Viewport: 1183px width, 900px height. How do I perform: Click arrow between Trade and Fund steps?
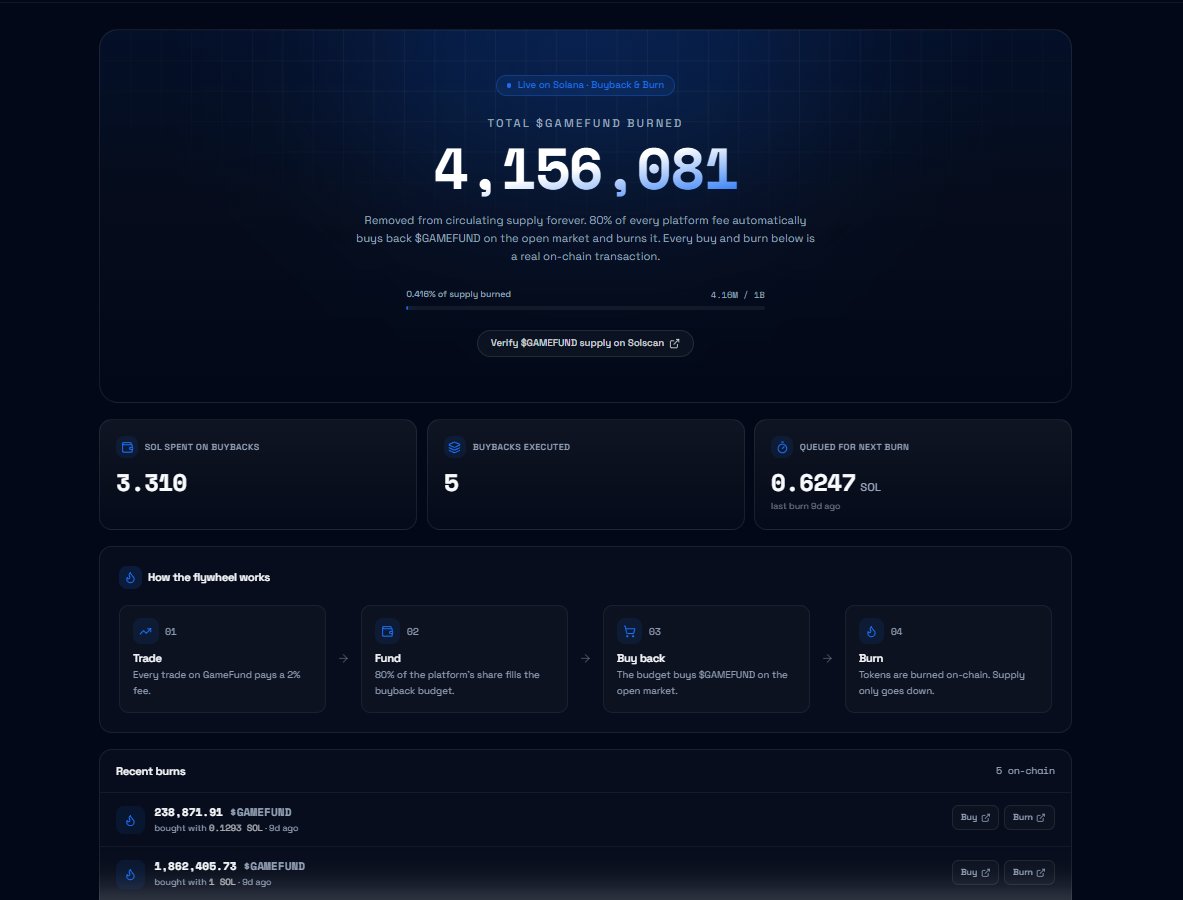(x=343, y=659)
